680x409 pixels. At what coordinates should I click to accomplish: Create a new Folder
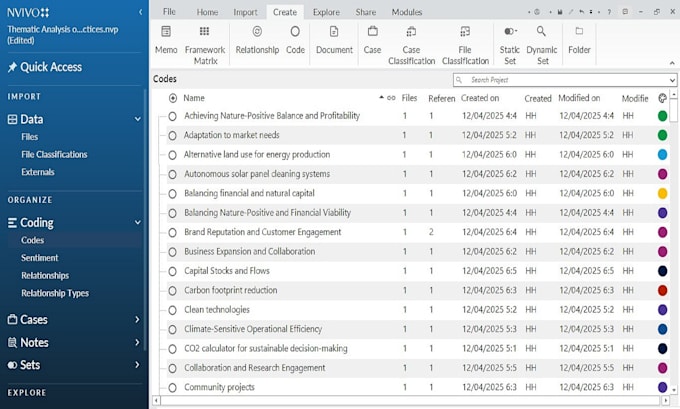[x=579, y=39]
